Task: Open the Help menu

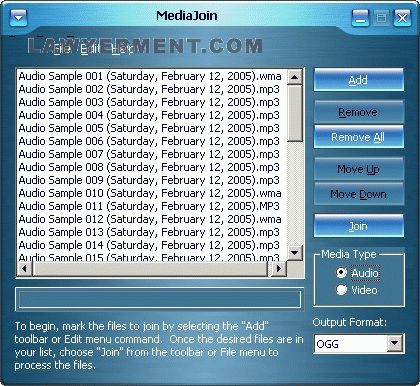Action: click(x=123, y=49)
